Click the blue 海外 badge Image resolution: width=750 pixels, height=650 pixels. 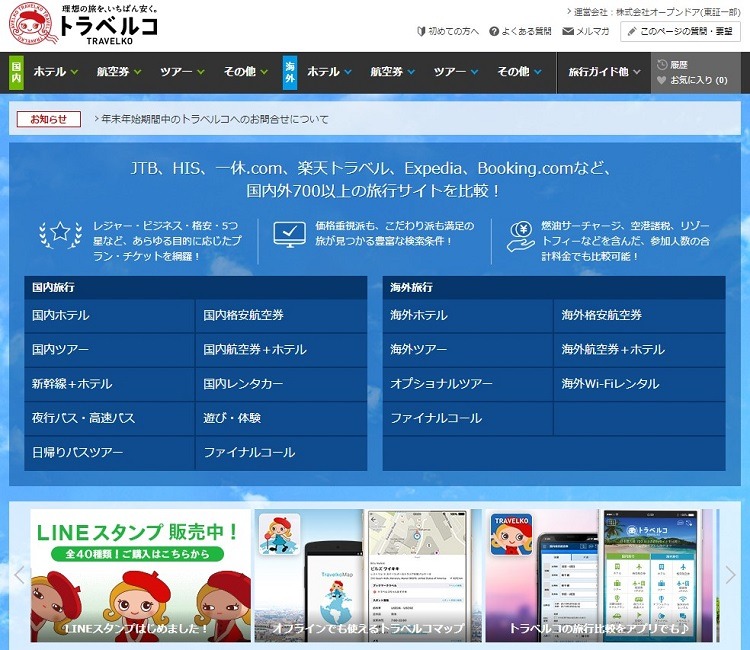[x=290, y=73]
